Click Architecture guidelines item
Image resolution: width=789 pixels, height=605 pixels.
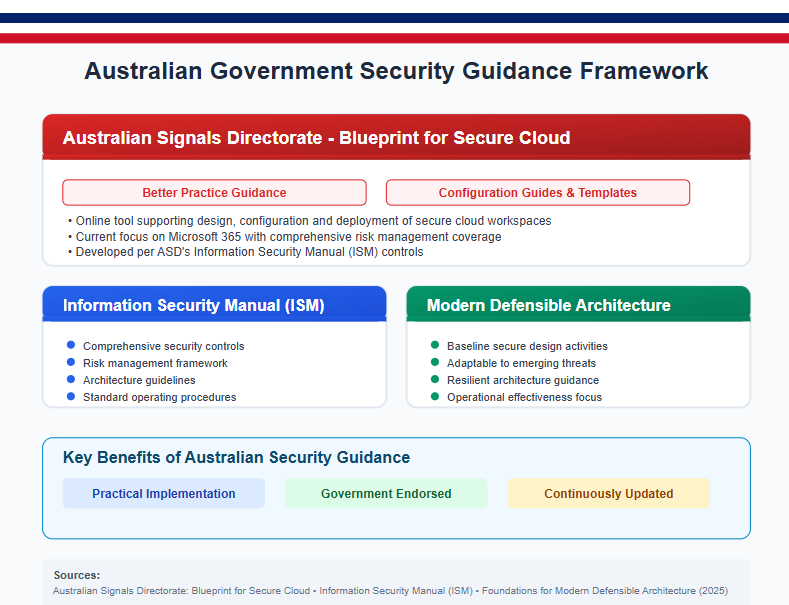coord(139,380)
